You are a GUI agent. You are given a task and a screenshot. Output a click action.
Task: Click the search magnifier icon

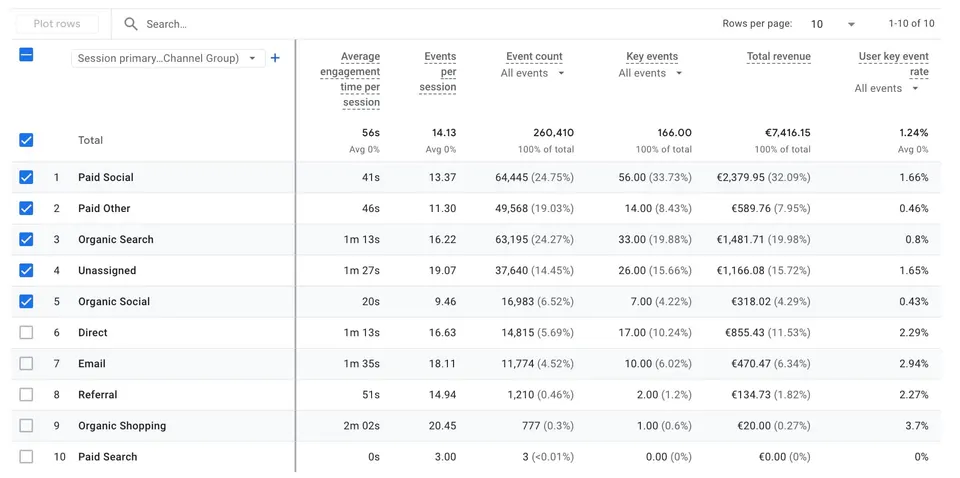coord(130,24)
